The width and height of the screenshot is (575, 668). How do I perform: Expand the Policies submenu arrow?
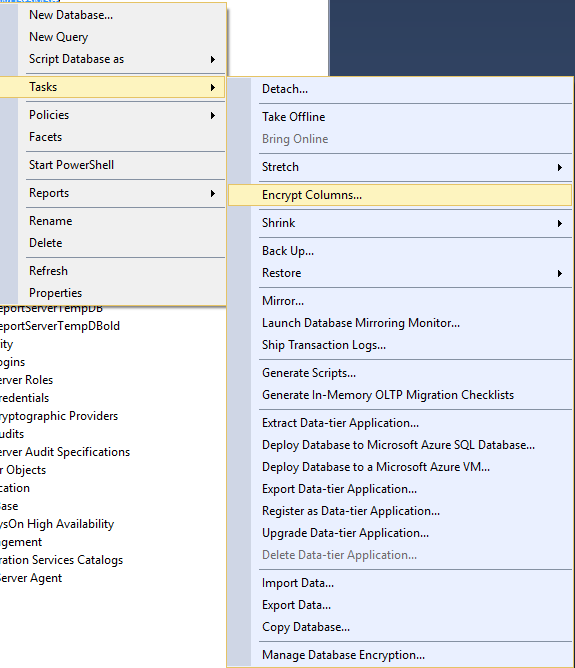(x=213, y=115)
